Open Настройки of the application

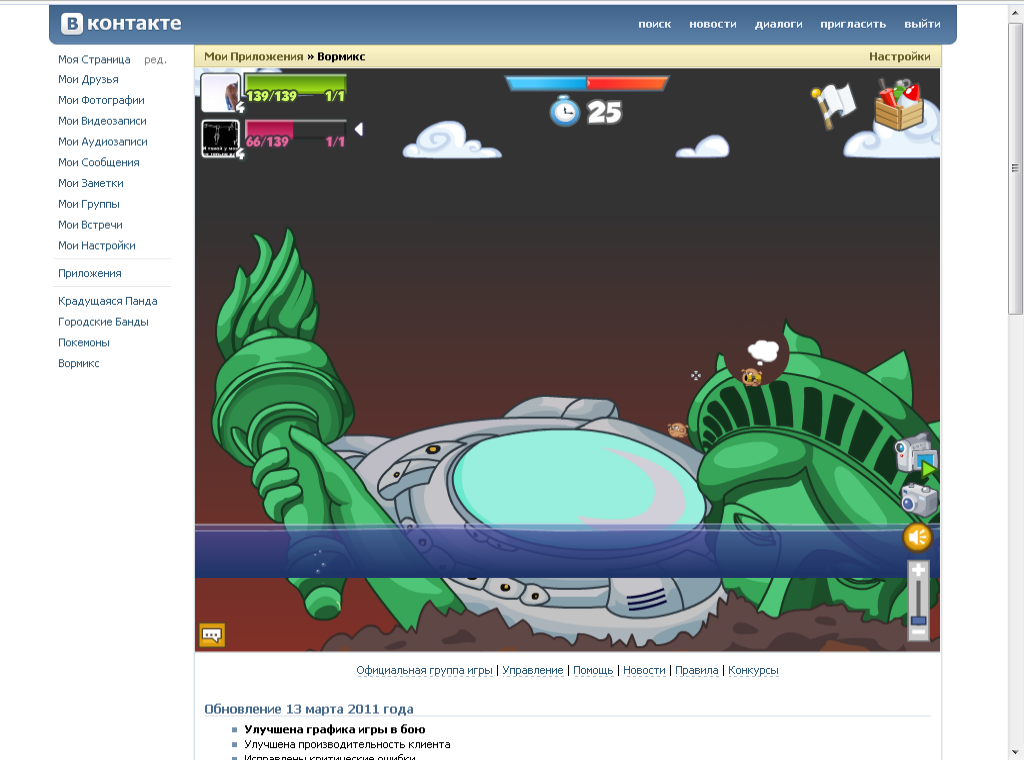coord(899,57)
